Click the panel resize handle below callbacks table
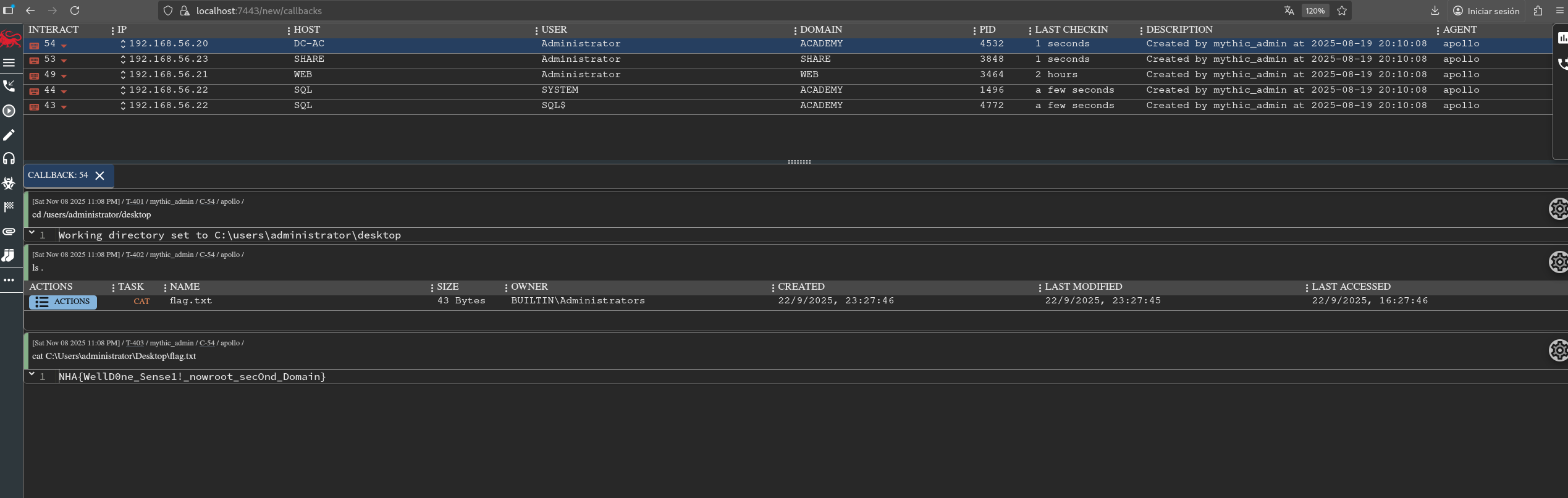Viewport: 1568px width, 498px height. click(x=799, y=162)
